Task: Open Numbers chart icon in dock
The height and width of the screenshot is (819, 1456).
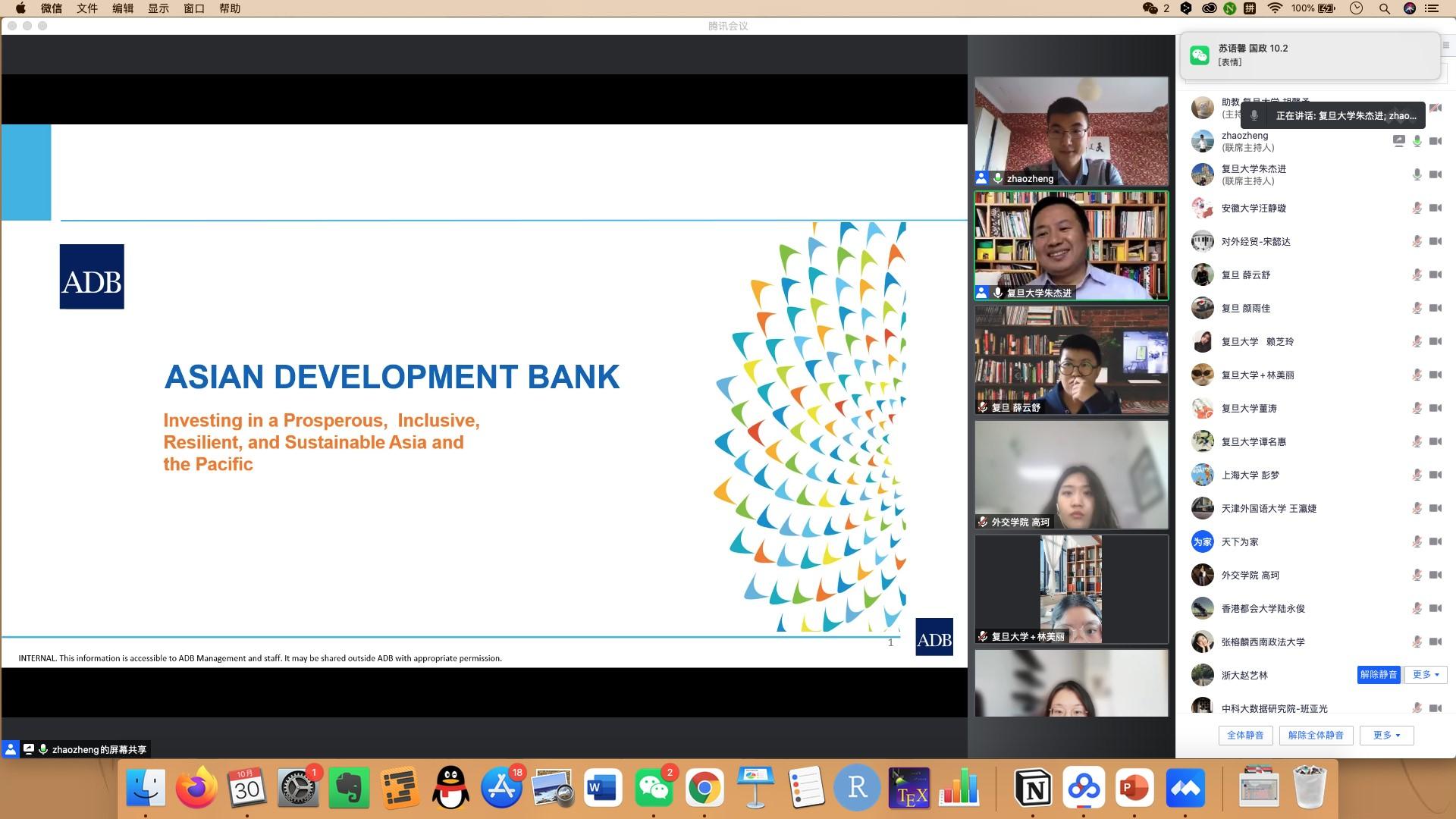Action: (x=959, y=788)
